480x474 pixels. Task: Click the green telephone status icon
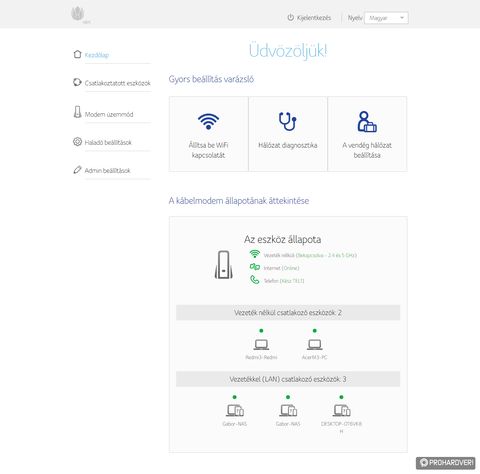tap(255, 280)
